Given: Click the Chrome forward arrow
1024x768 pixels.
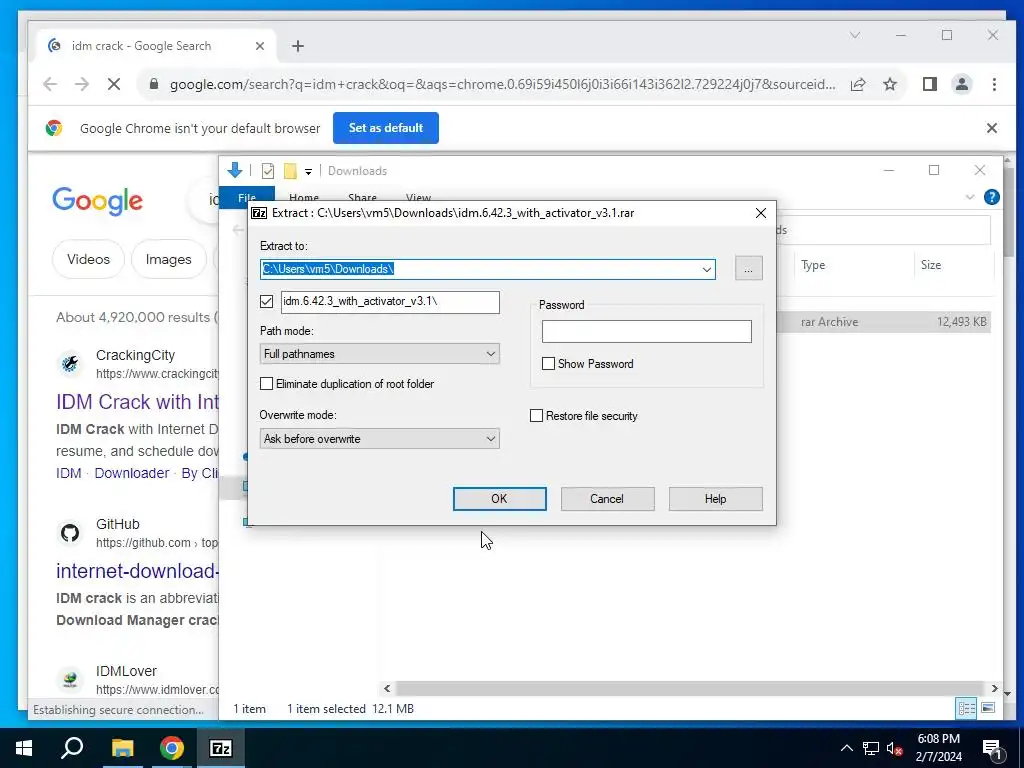Looking at the screenshot, I should point(82,84).
